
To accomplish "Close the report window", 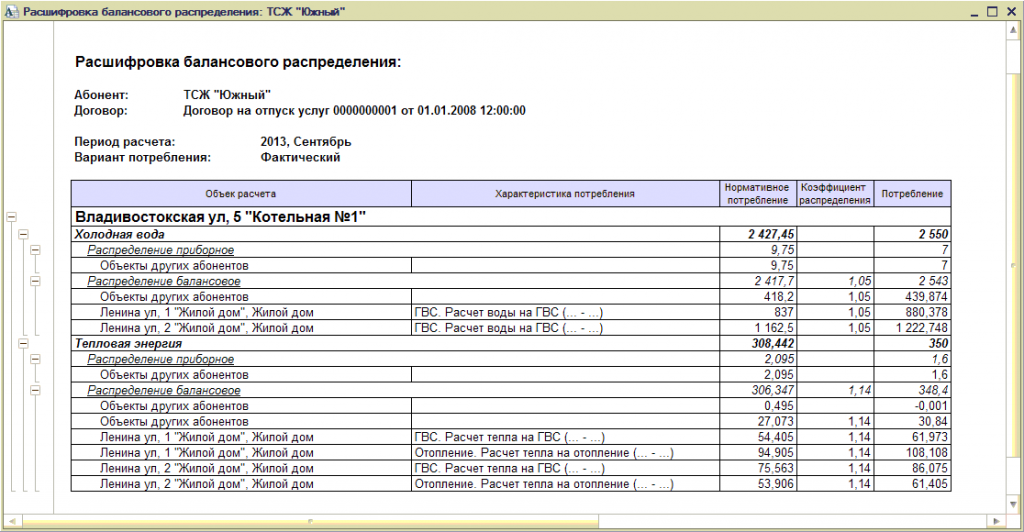I will coord(1011,12).
